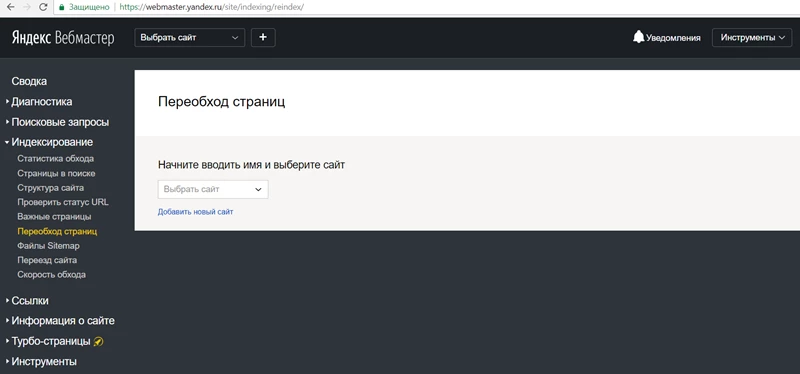Click the browser address bar URL
This screenshot has width=800, height=374.
[211, 7]
